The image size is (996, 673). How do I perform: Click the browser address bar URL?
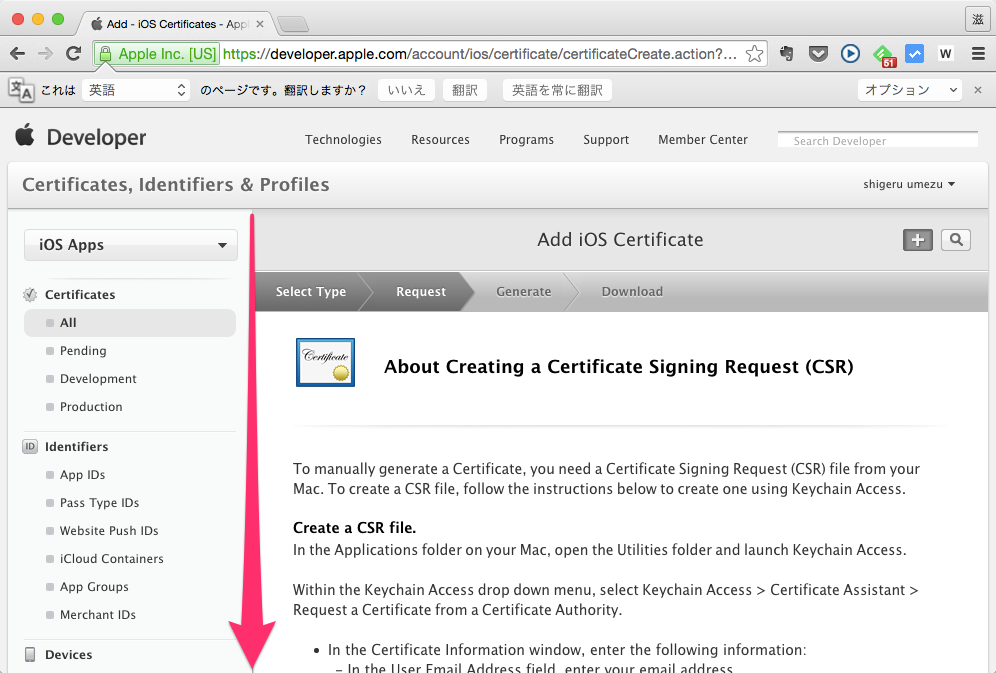pos(480,54)
